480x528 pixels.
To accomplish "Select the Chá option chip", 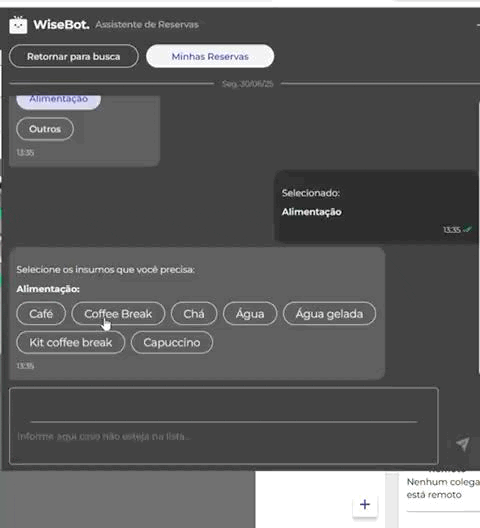I will (194, 314).
